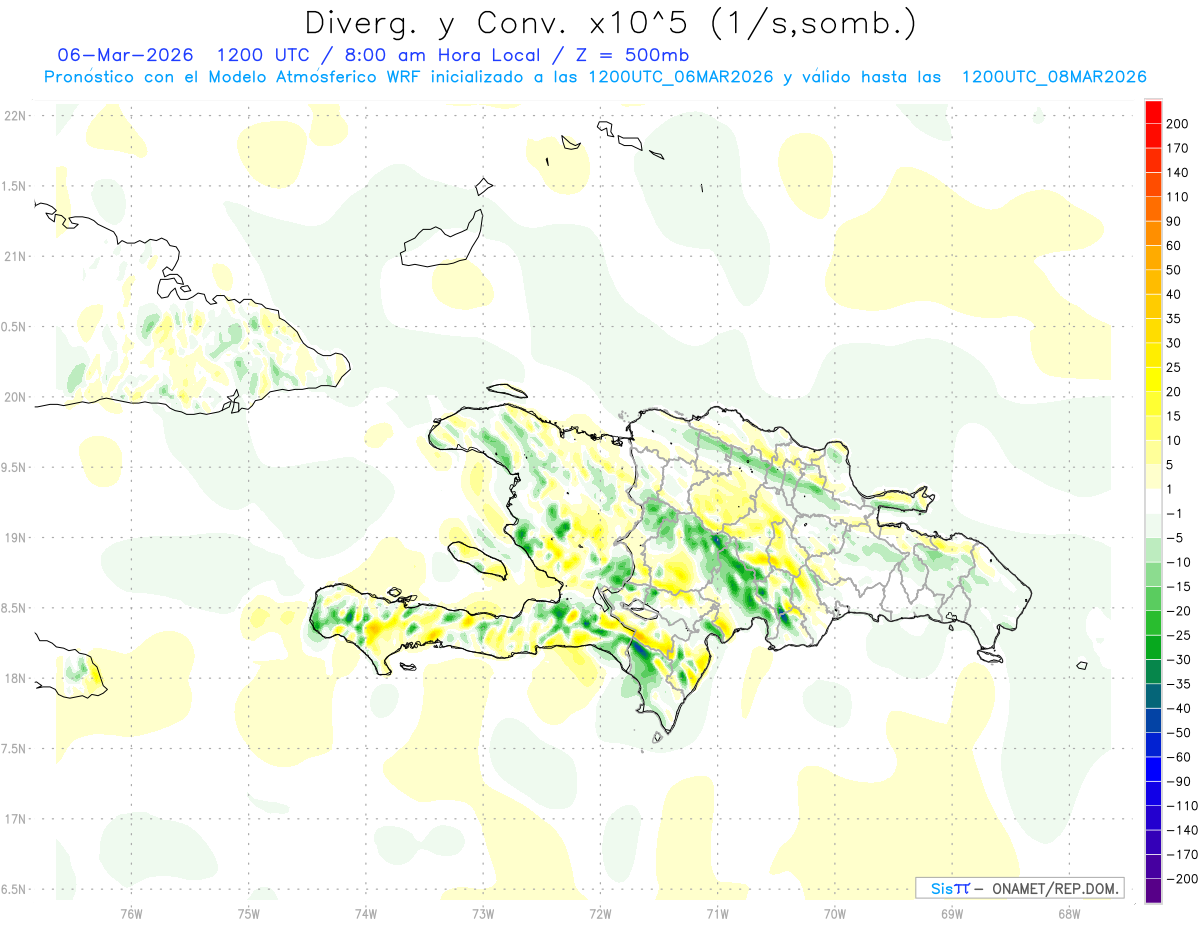This screenshot has height=927, width=1200.
Task: Click the legend value '140'
Action: 1178,173
